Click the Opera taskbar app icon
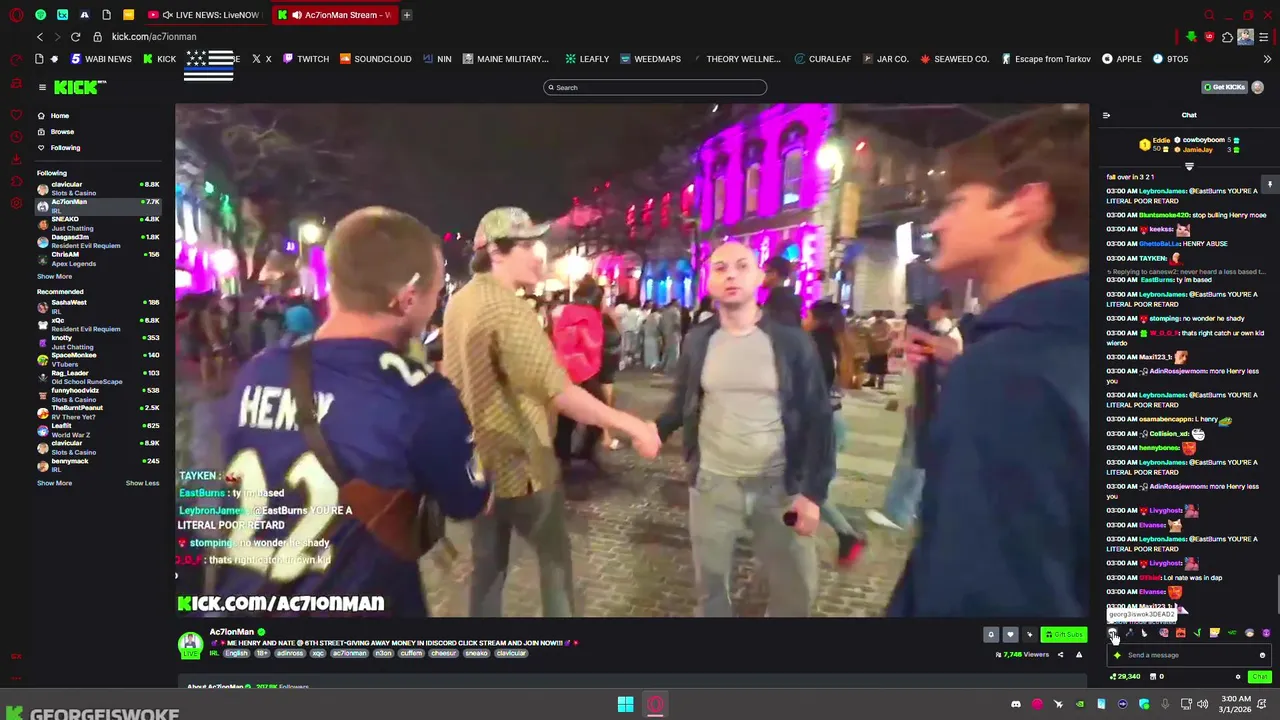The width and height of the screenshot is (1280, 720). tap(655, 704)
